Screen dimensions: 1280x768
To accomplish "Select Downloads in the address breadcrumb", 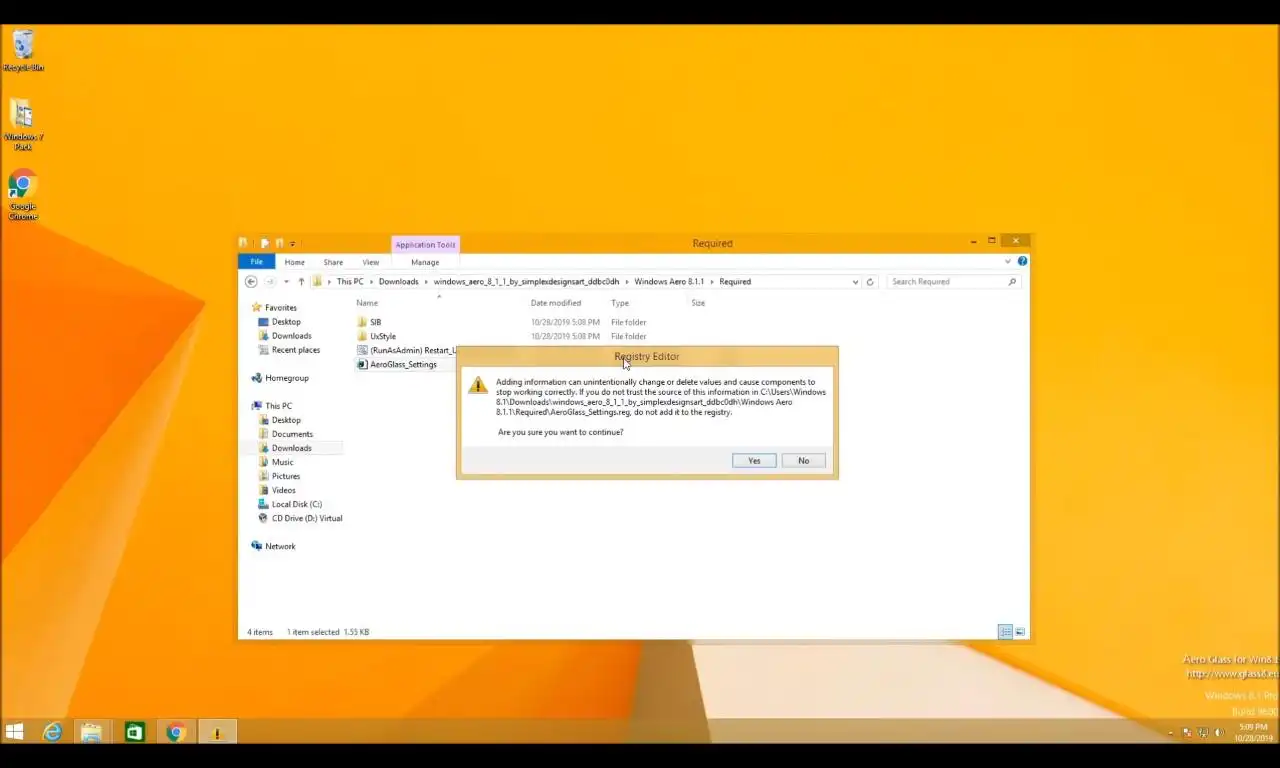I will 398,282.
